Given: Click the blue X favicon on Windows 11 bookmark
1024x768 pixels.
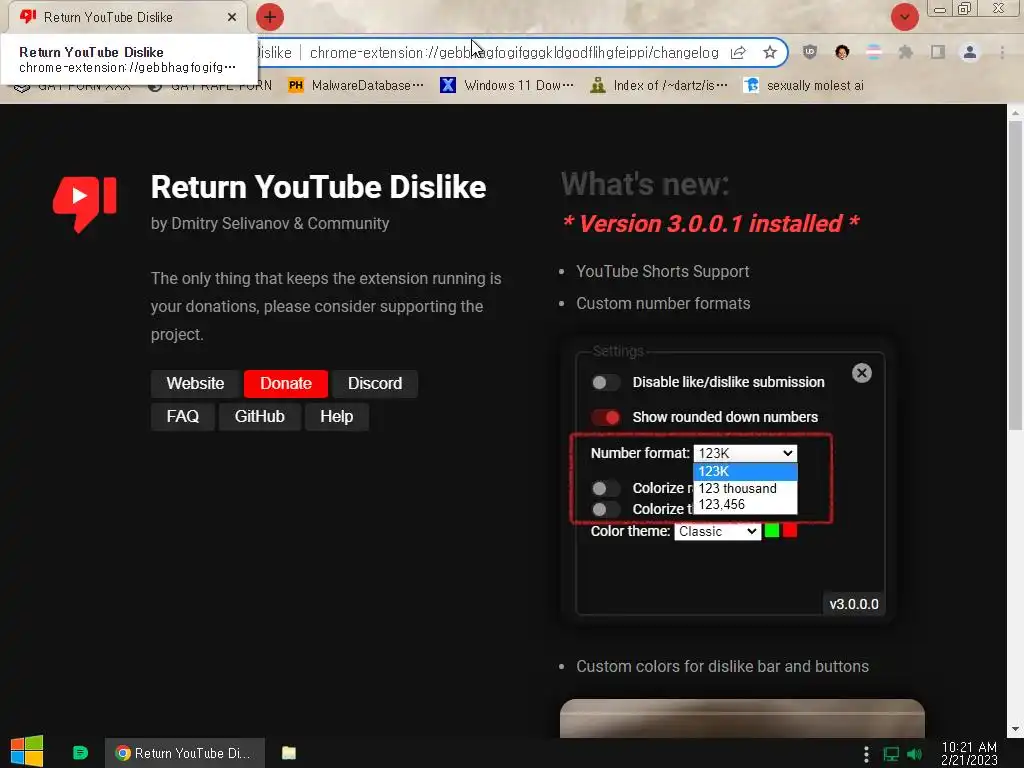Looking at the screenshot, I should tap(448, 86).
